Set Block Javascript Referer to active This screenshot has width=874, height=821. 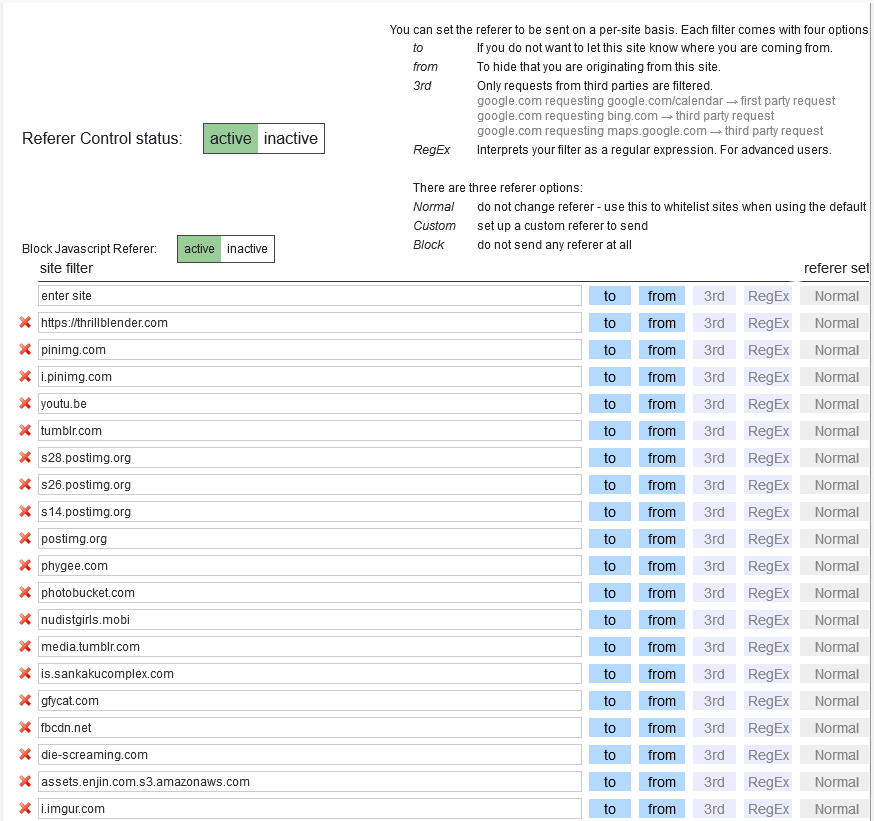tap(199, 249)
